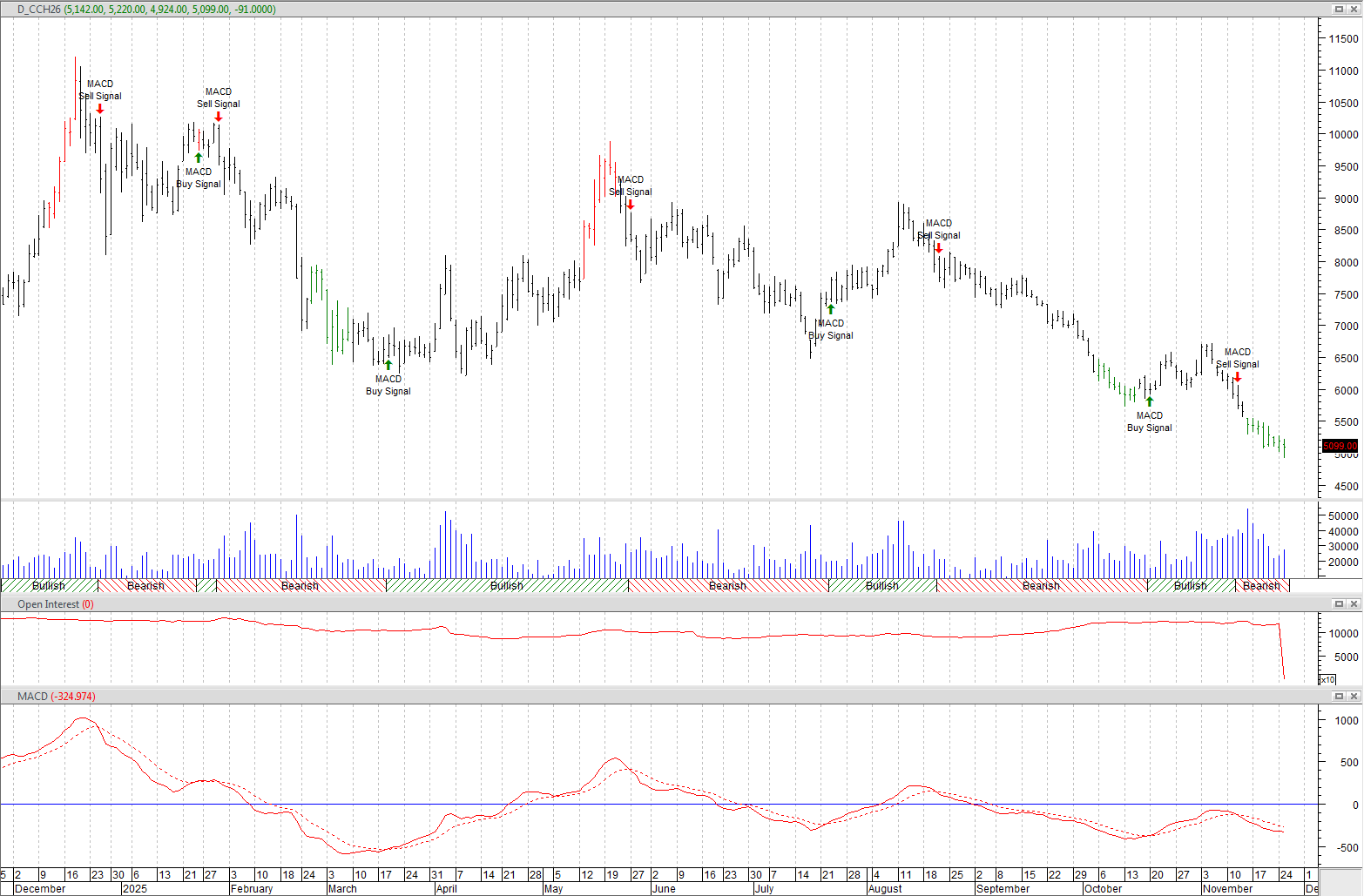1364x896 pixels.
Task: Click the green MACD Buy Signal arrow in March
Action: click(x=388, y=364)
